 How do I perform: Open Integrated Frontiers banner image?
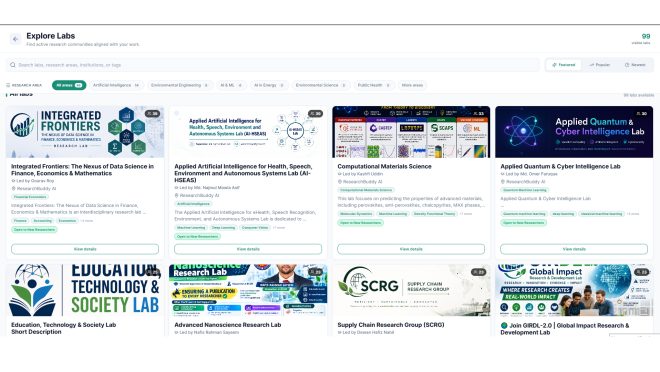[85, 132]
